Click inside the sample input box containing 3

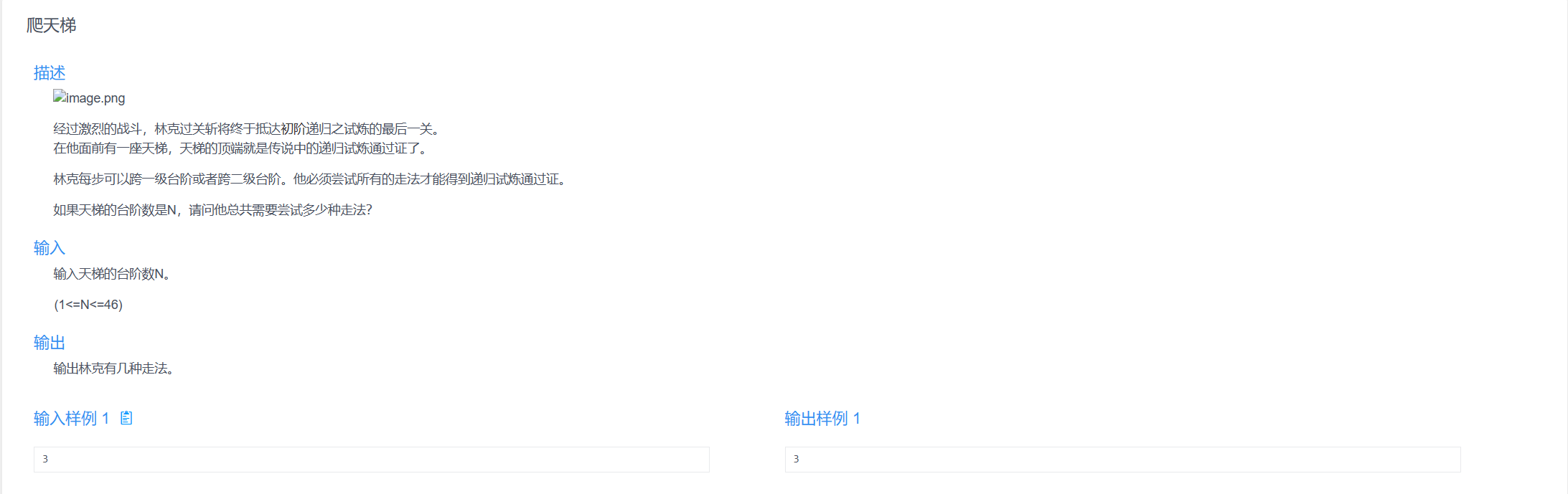point(372,460)
